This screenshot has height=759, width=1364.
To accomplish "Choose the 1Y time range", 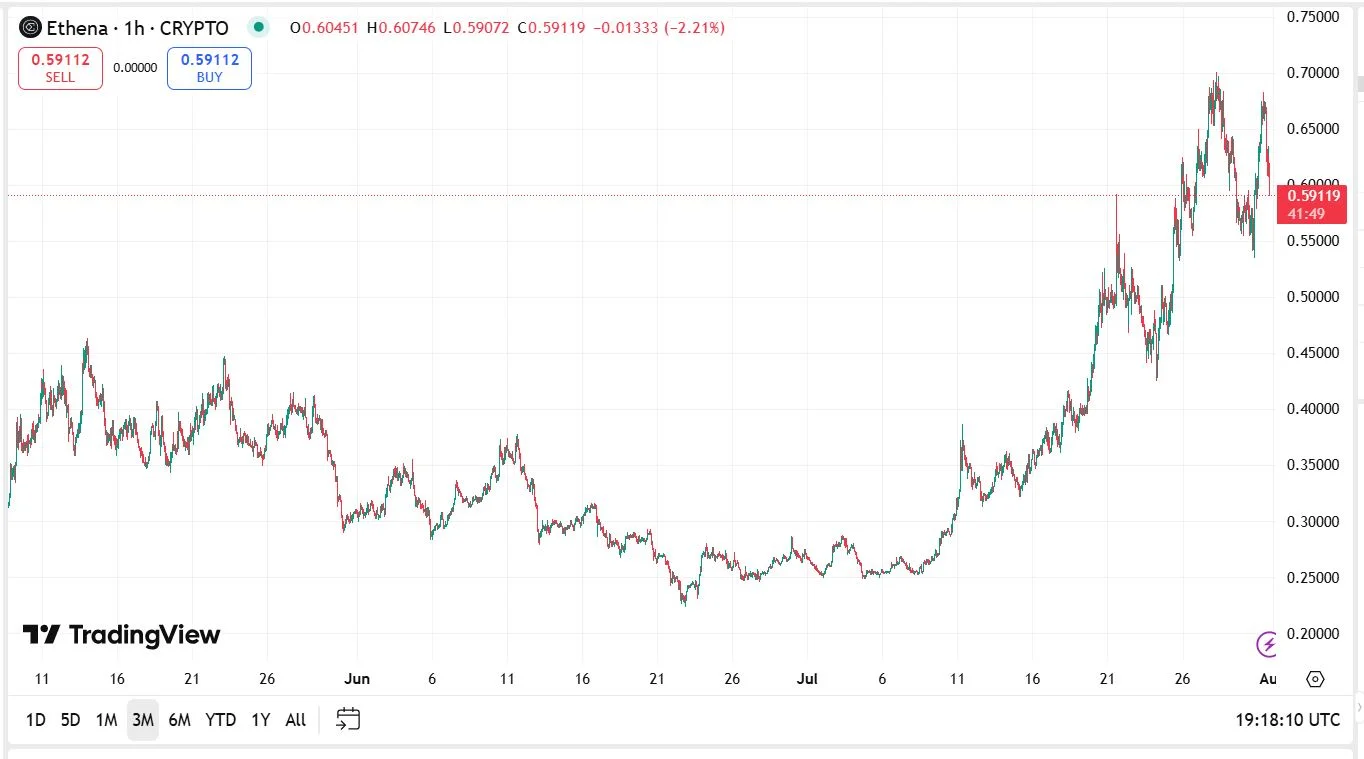I will tap(260, 720).
